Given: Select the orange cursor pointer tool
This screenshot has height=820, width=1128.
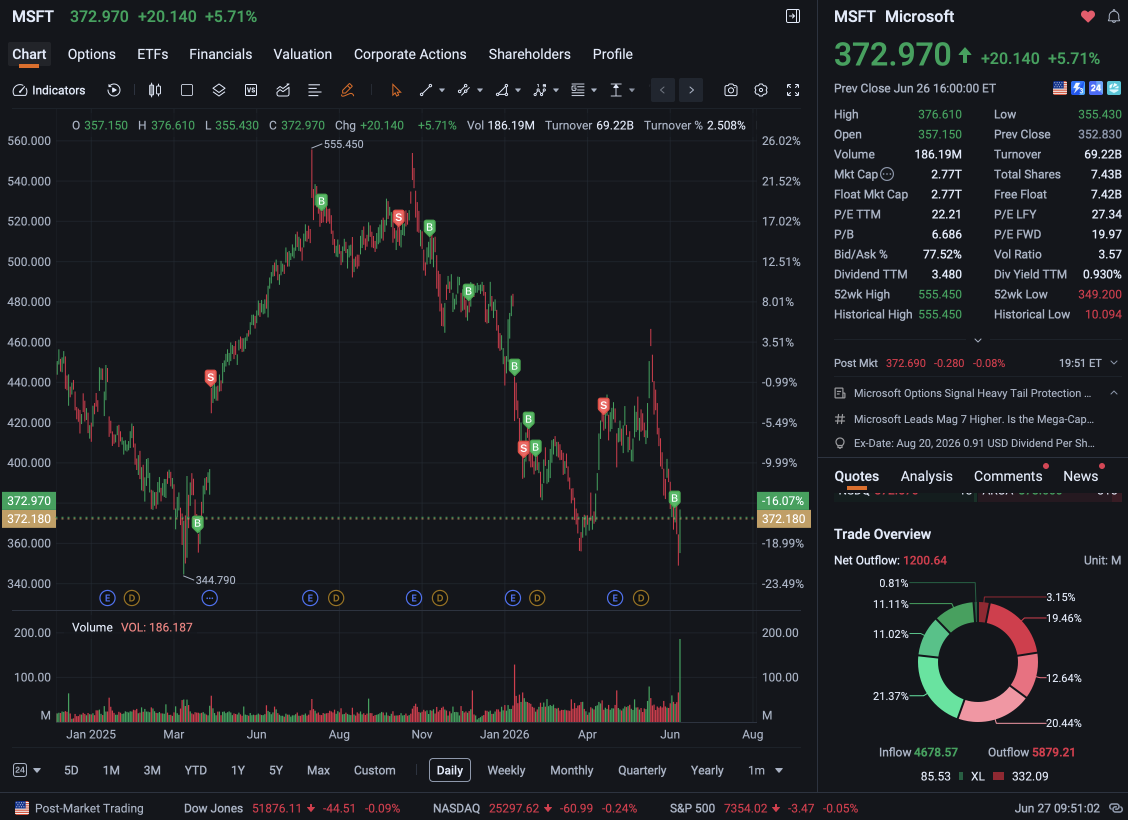Looking at the screenshot, I should (x=395, y=90).
